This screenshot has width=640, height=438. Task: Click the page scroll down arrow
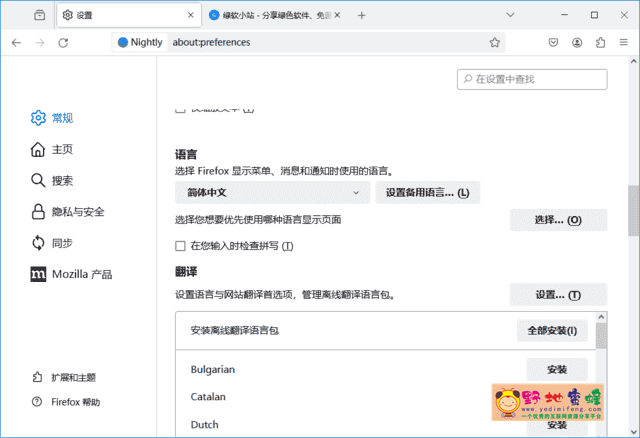(x=633, y=431)
